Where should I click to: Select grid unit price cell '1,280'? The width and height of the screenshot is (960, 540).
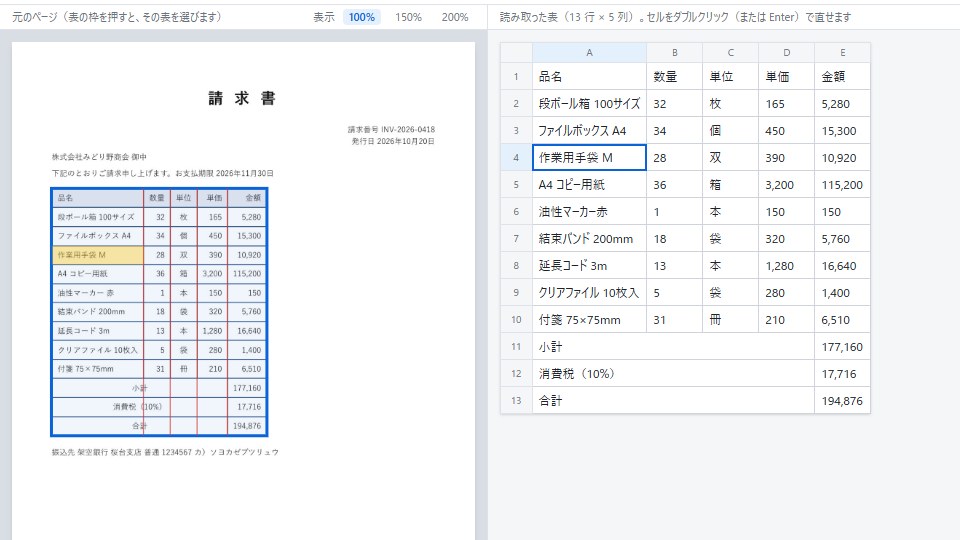pyautogui.click(x=786, y=265)
